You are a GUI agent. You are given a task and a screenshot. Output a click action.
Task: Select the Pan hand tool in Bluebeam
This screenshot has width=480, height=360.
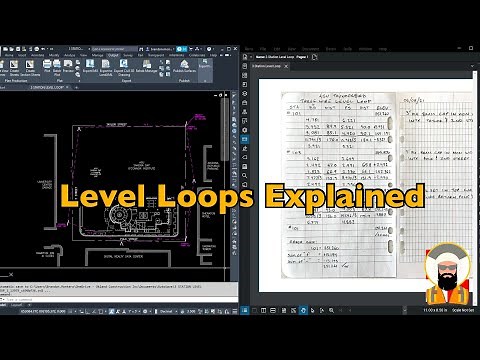(x=303, y=310)
